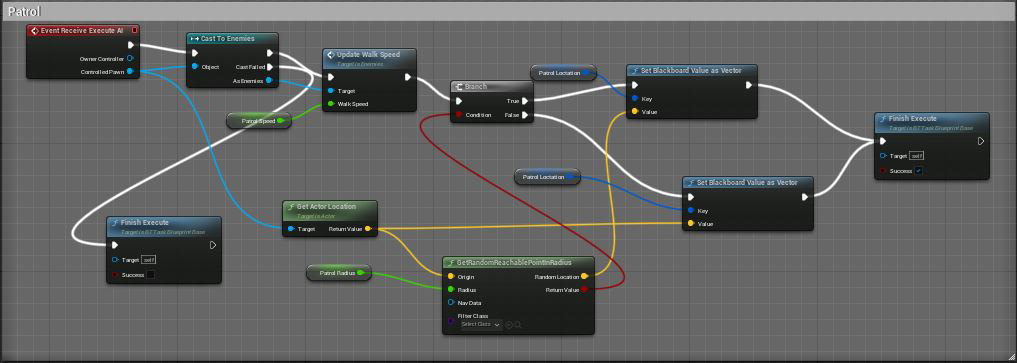
Task: Click the red delegate pin on Event Receive Execute AI
Action: tap(134, 30)
